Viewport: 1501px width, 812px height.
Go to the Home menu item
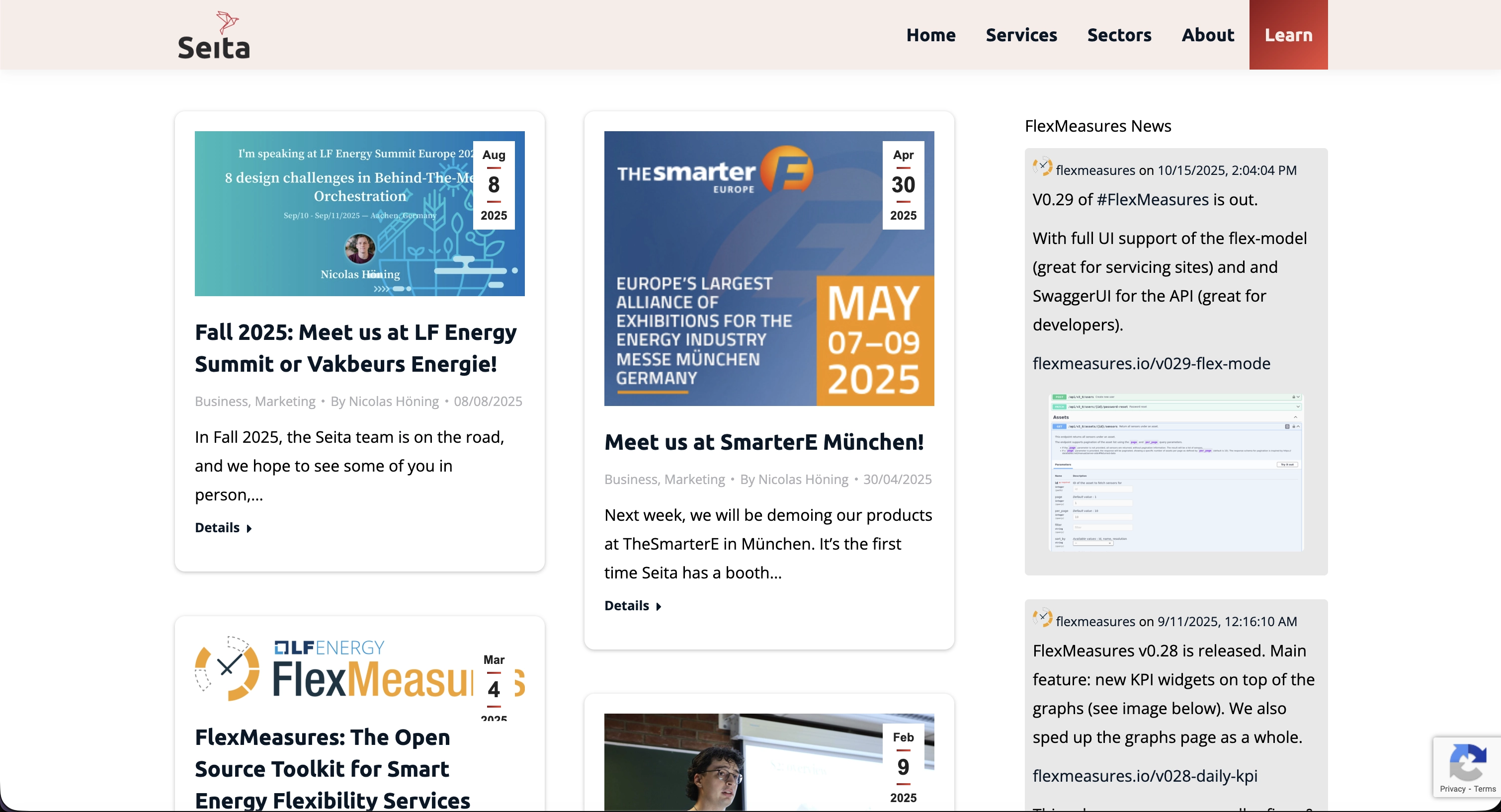click(x=930, y=35)
